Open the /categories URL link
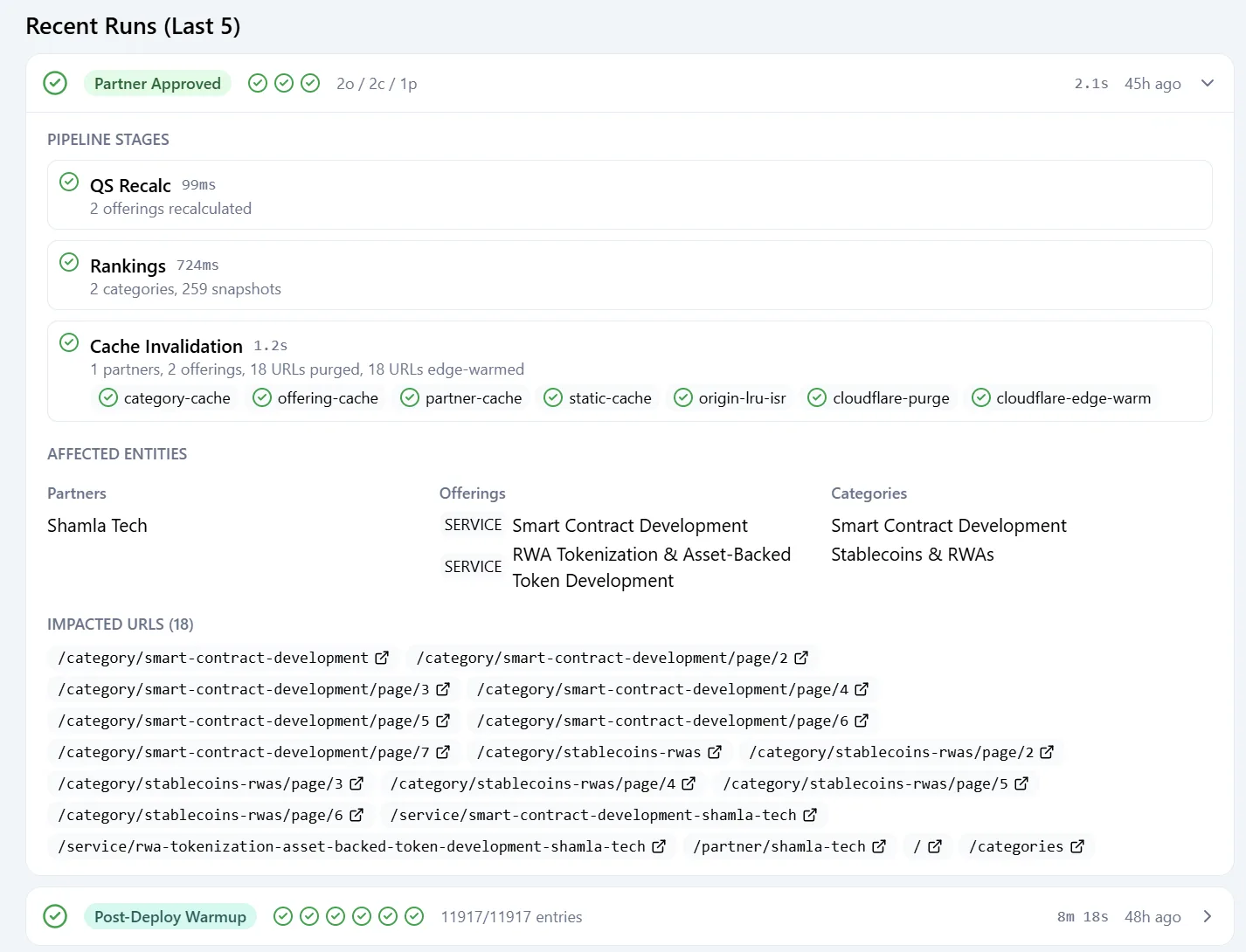This screenshot has height=952, width=1246. tap(1026, 846)
